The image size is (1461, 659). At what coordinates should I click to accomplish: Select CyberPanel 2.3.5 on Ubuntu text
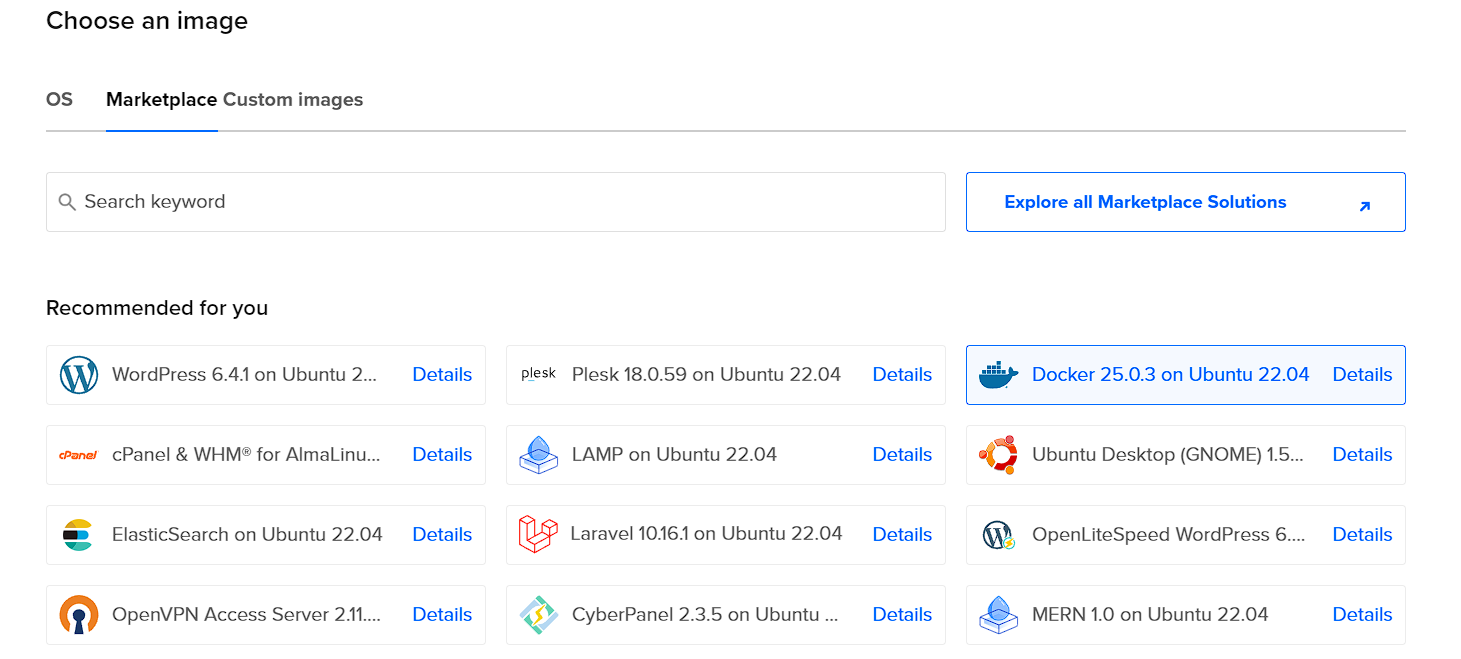[705, 615]
